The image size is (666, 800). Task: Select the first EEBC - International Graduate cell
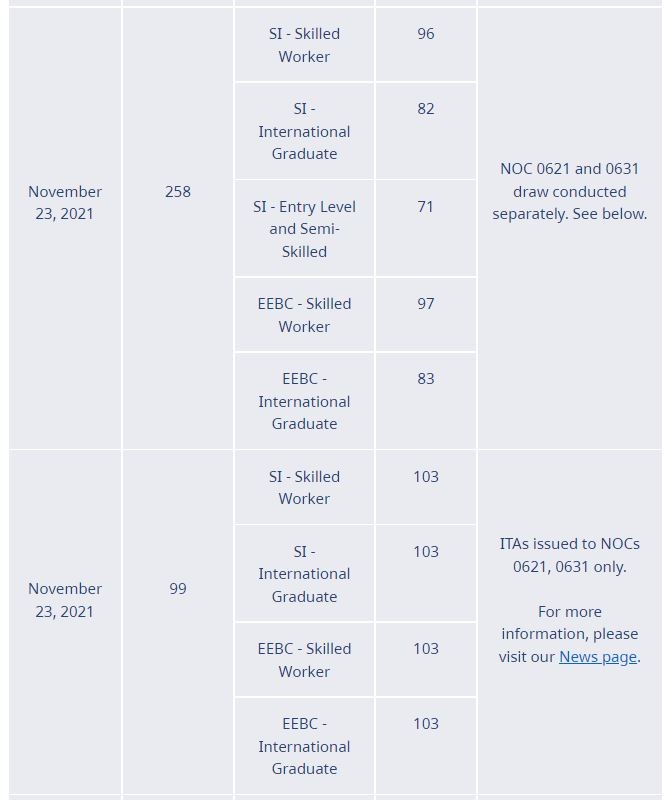pos(304,401)
